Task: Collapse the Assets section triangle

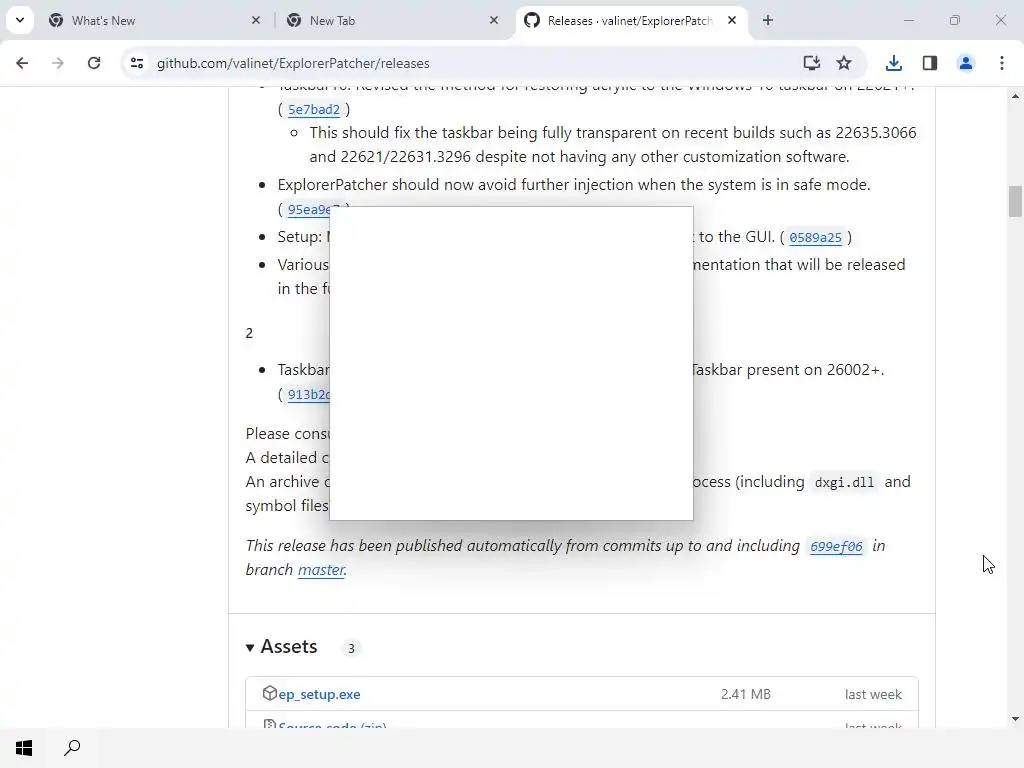Action: [x=249, y=648]
